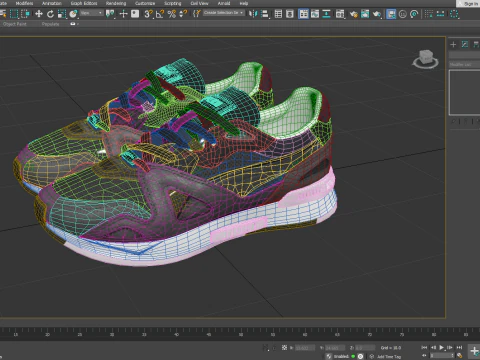The height and width of the screenshot is (360, 480).
Task: Open the Modifiers menu
Action: click(24, 3)
